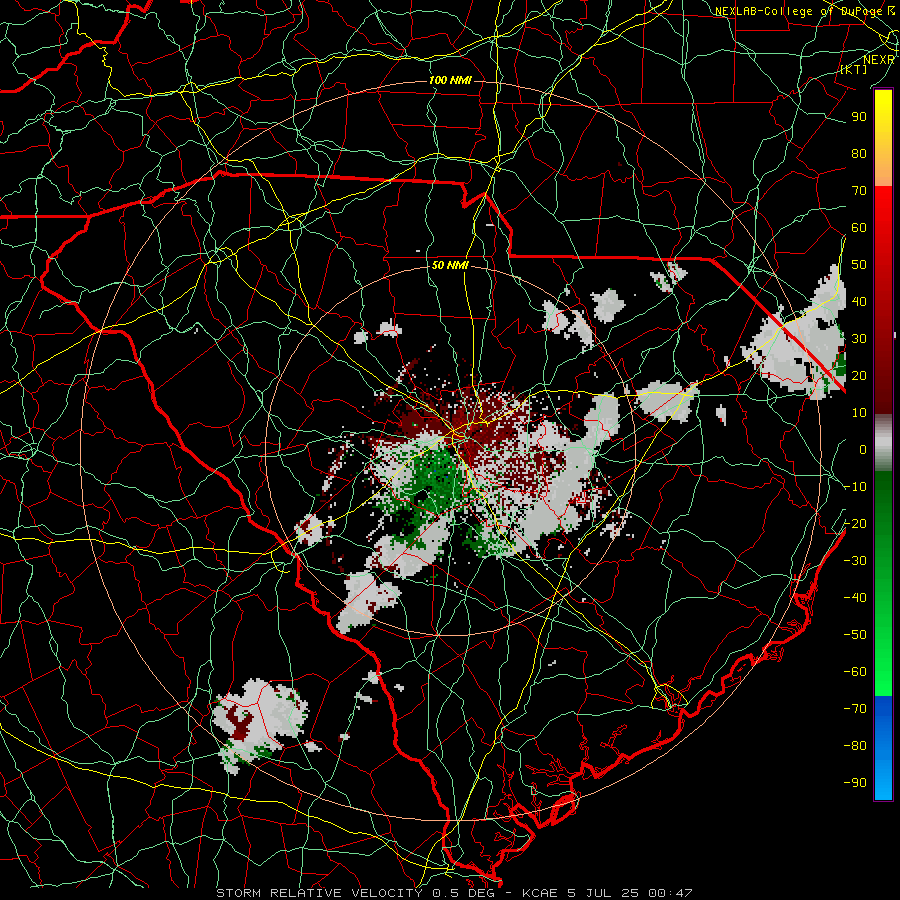Image resolution: width=900 pixels, height=900 pixels.
Task: Click the 40 label on velocity scale
Action: 859,302
